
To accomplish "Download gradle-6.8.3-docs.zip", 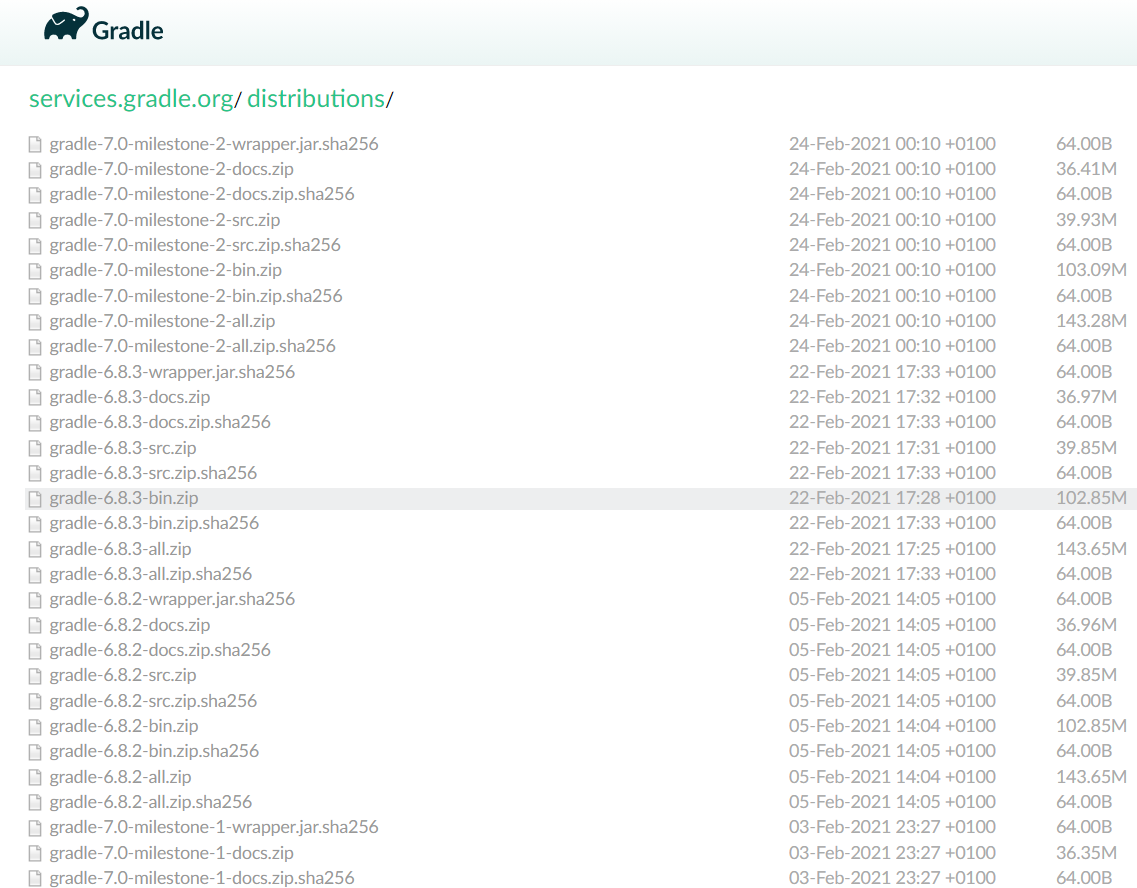I will coord(130,397).
